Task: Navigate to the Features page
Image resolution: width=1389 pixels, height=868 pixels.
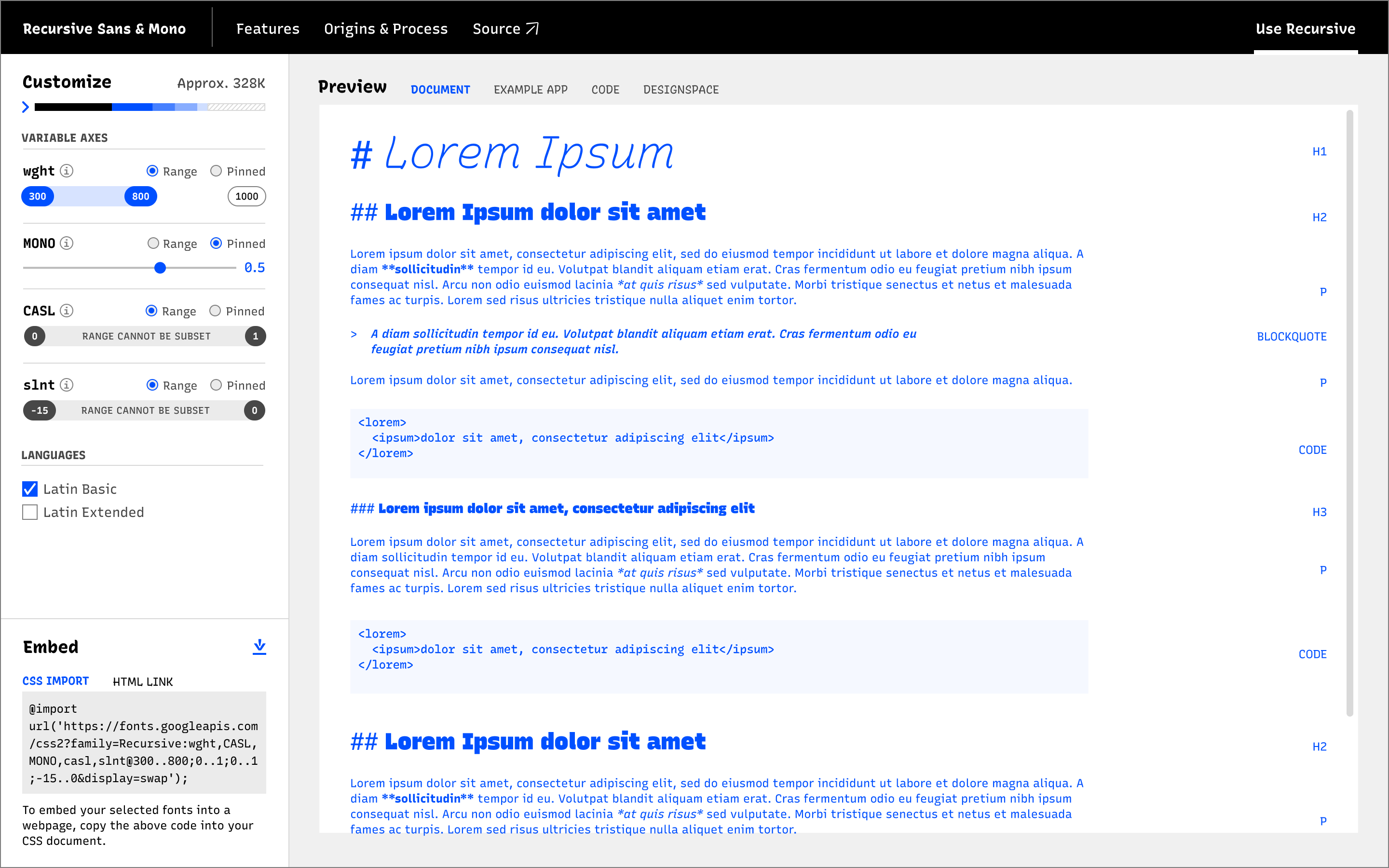Action: [x=268, y=28]
